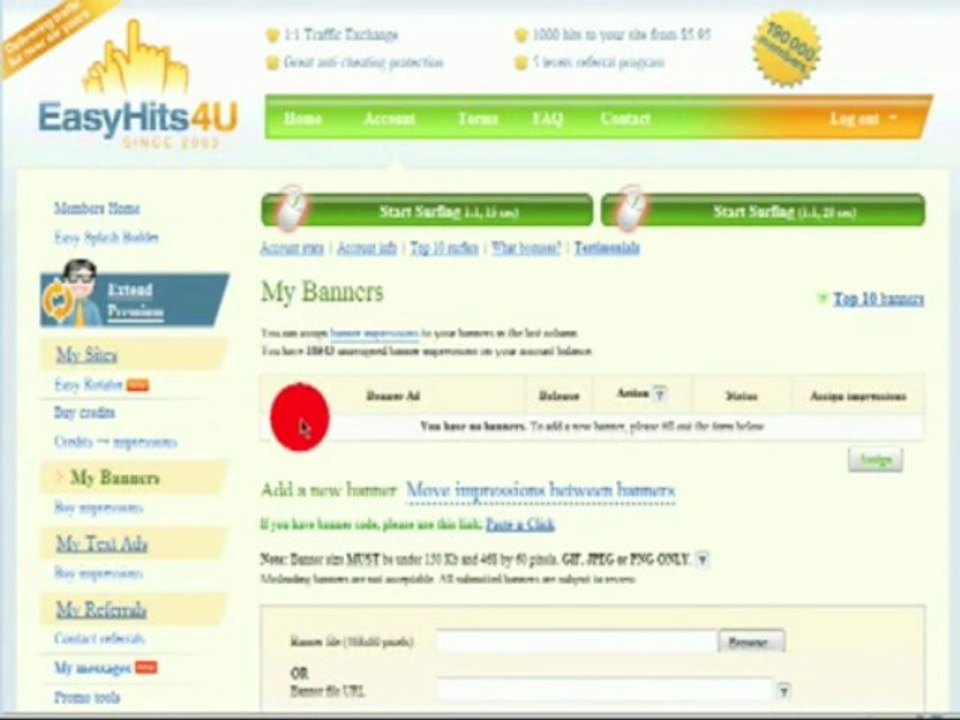The height and width of the screenshot is (720, 960).
Task: Open the banner impressions link
Action: (x=374, y=333)
